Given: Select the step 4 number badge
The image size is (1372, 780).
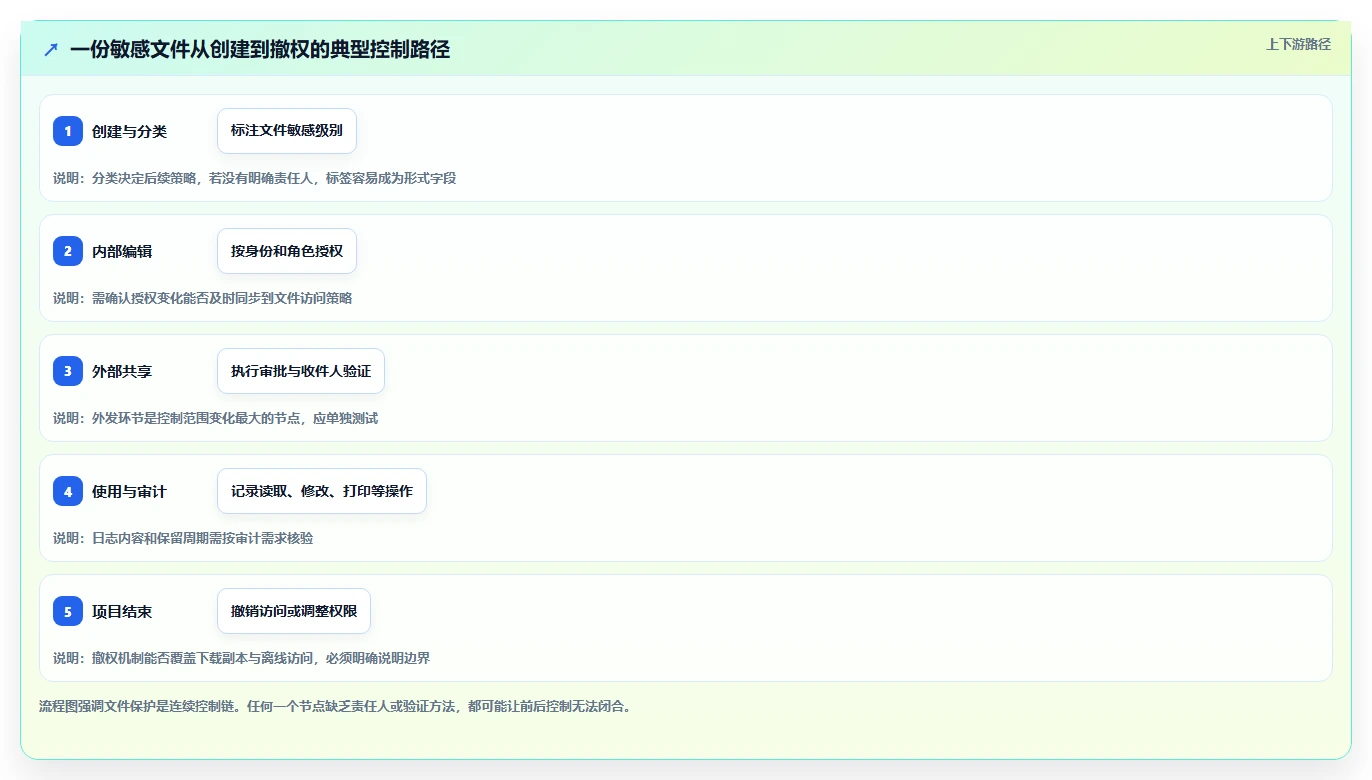Looking at the screenshot, I should tap(68, 491).
